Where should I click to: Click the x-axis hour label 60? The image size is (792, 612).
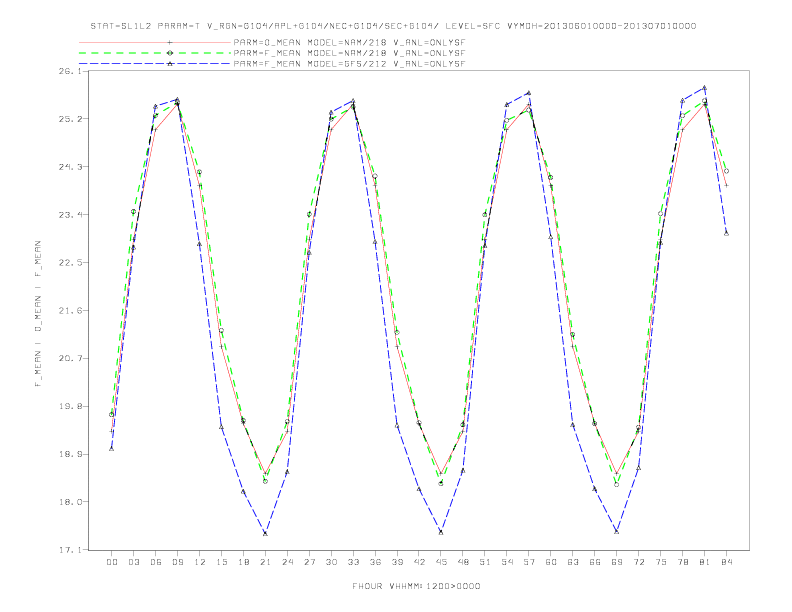point(551,562)
